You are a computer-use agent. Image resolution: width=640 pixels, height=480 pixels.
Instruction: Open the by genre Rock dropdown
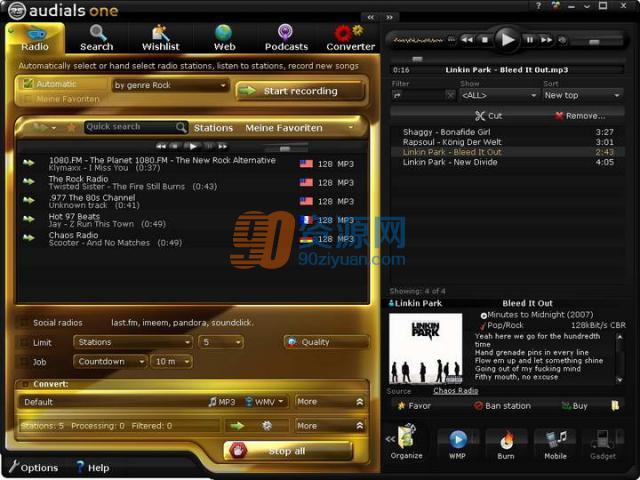[170, 85]
